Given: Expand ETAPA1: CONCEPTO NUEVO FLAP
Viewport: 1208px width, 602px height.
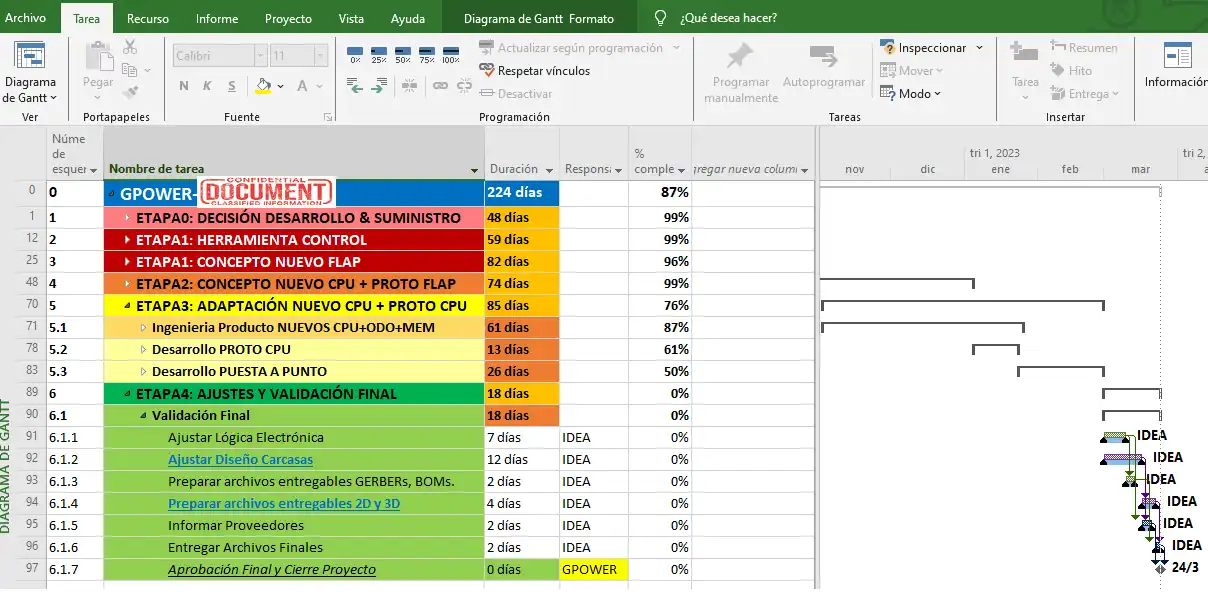Looking at the screenshot, I should 127,262.
